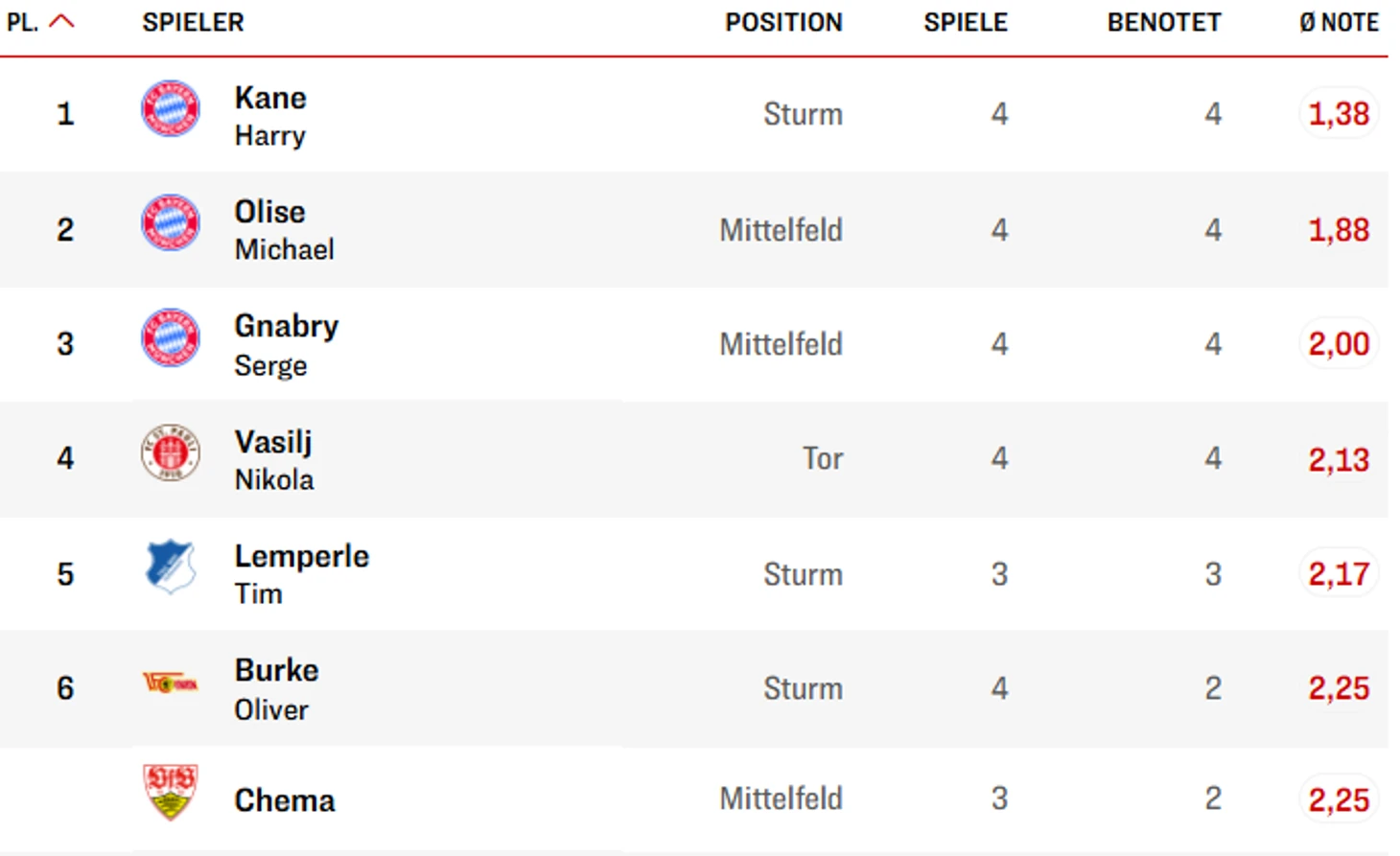Screen dimensions: 1400x856
Task: Click the Union Berlin logo beside Burke
Action: (171, 682)
